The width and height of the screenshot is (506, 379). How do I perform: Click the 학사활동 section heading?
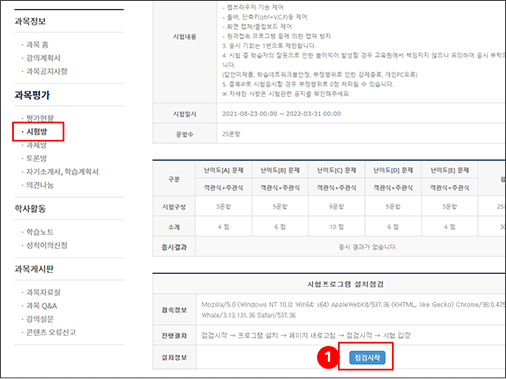(30, 209)
